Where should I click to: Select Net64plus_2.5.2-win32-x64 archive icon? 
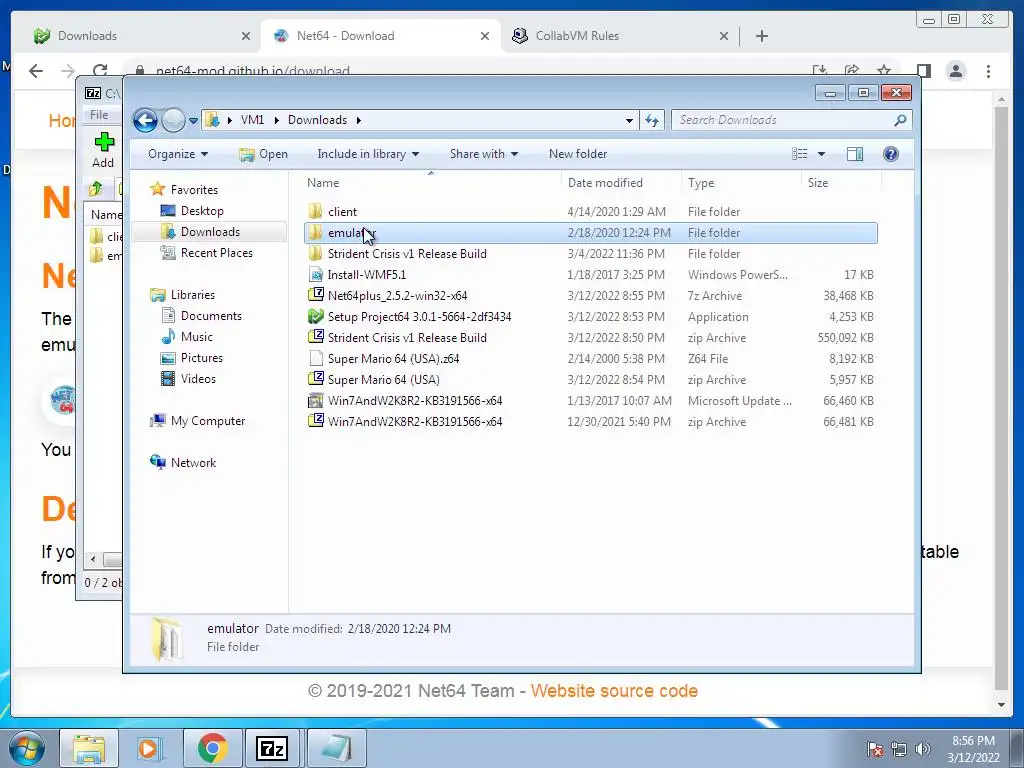315,296
